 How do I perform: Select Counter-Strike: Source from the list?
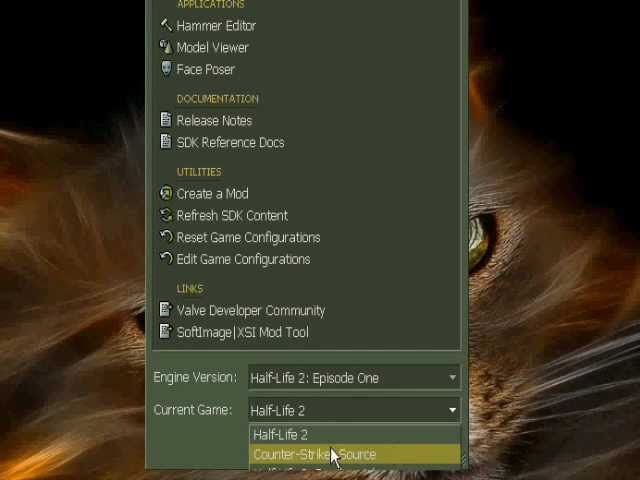pos(354,454)
